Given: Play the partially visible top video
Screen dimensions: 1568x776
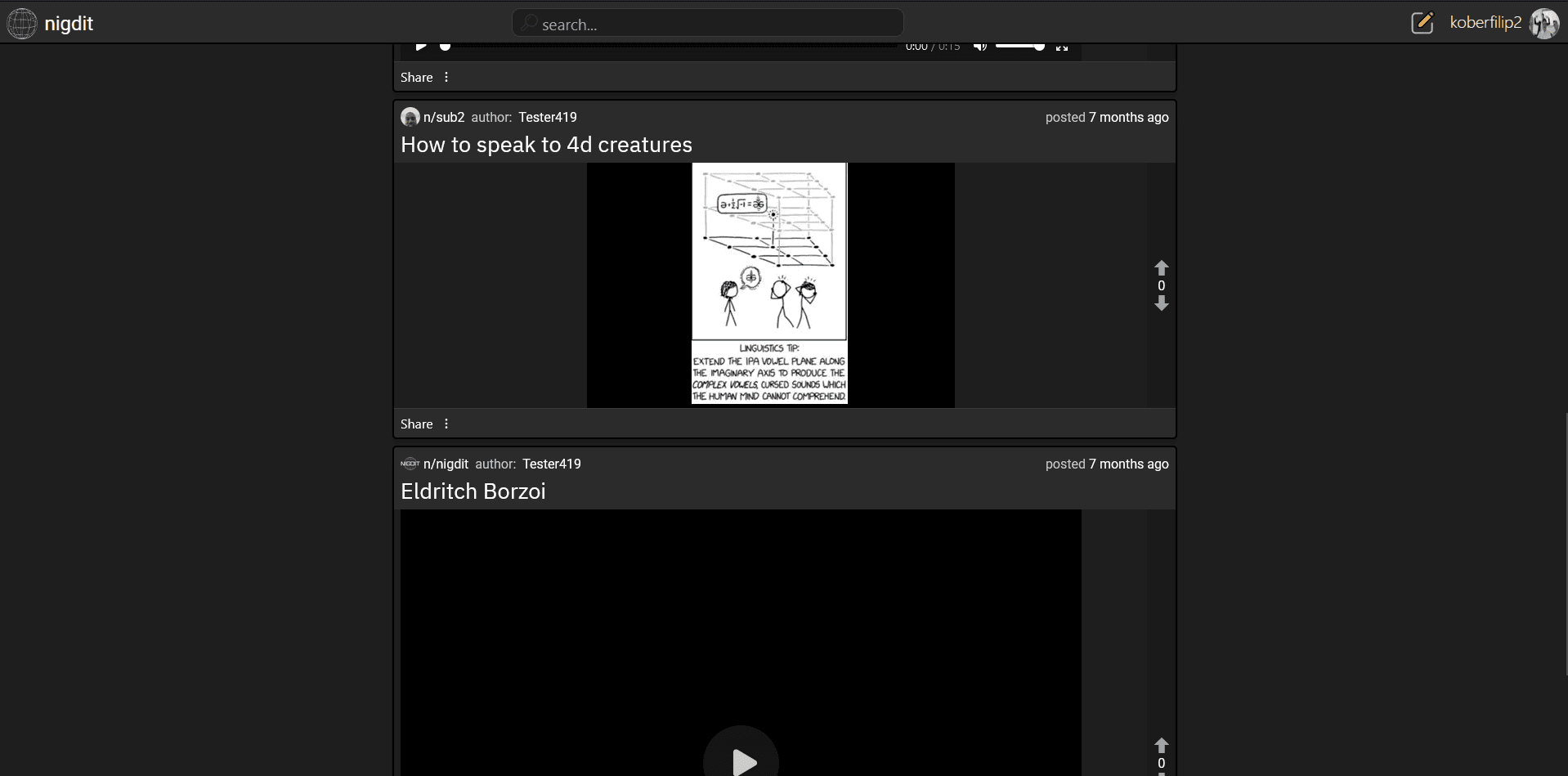Looking at the screenshot, I should click(421, 47).
